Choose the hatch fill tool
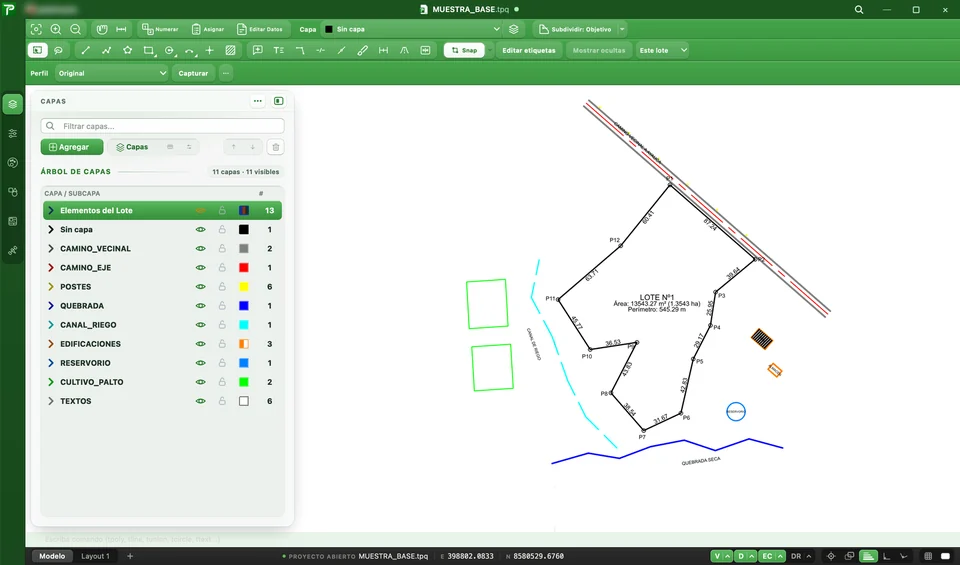 (230, 50)
